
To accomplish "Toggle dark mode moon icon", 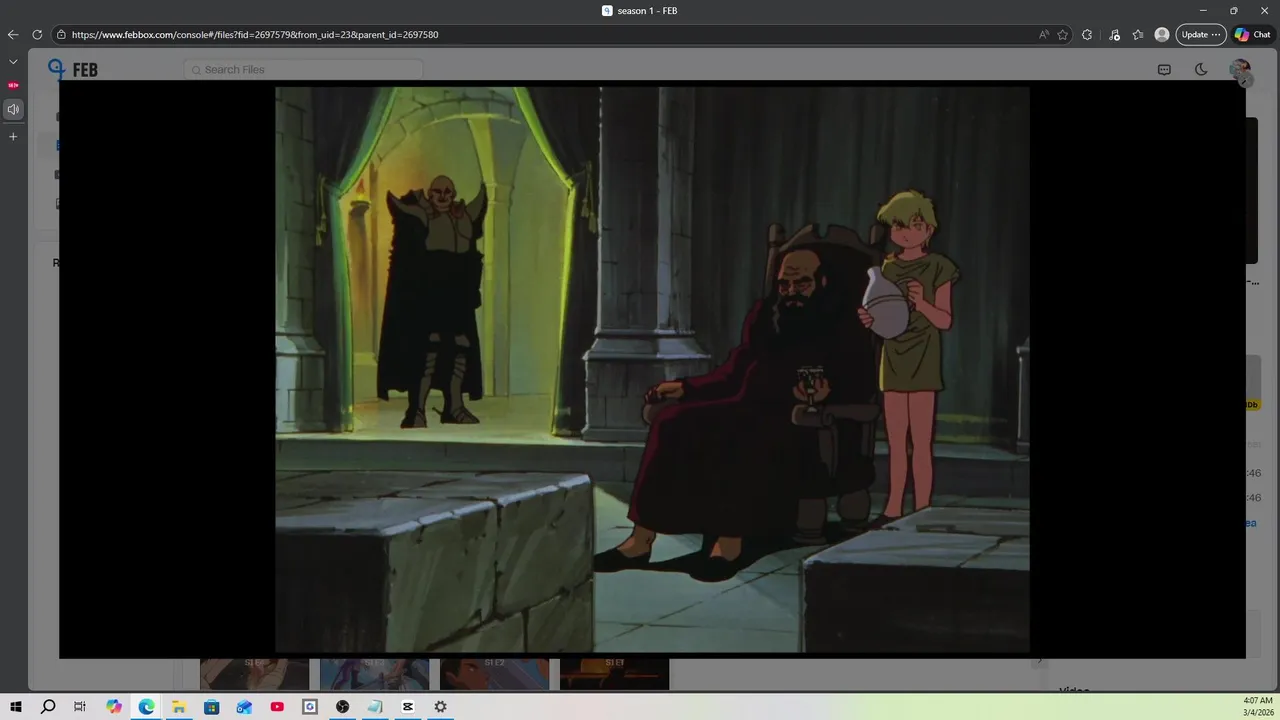I will [x=1201, y=69].
